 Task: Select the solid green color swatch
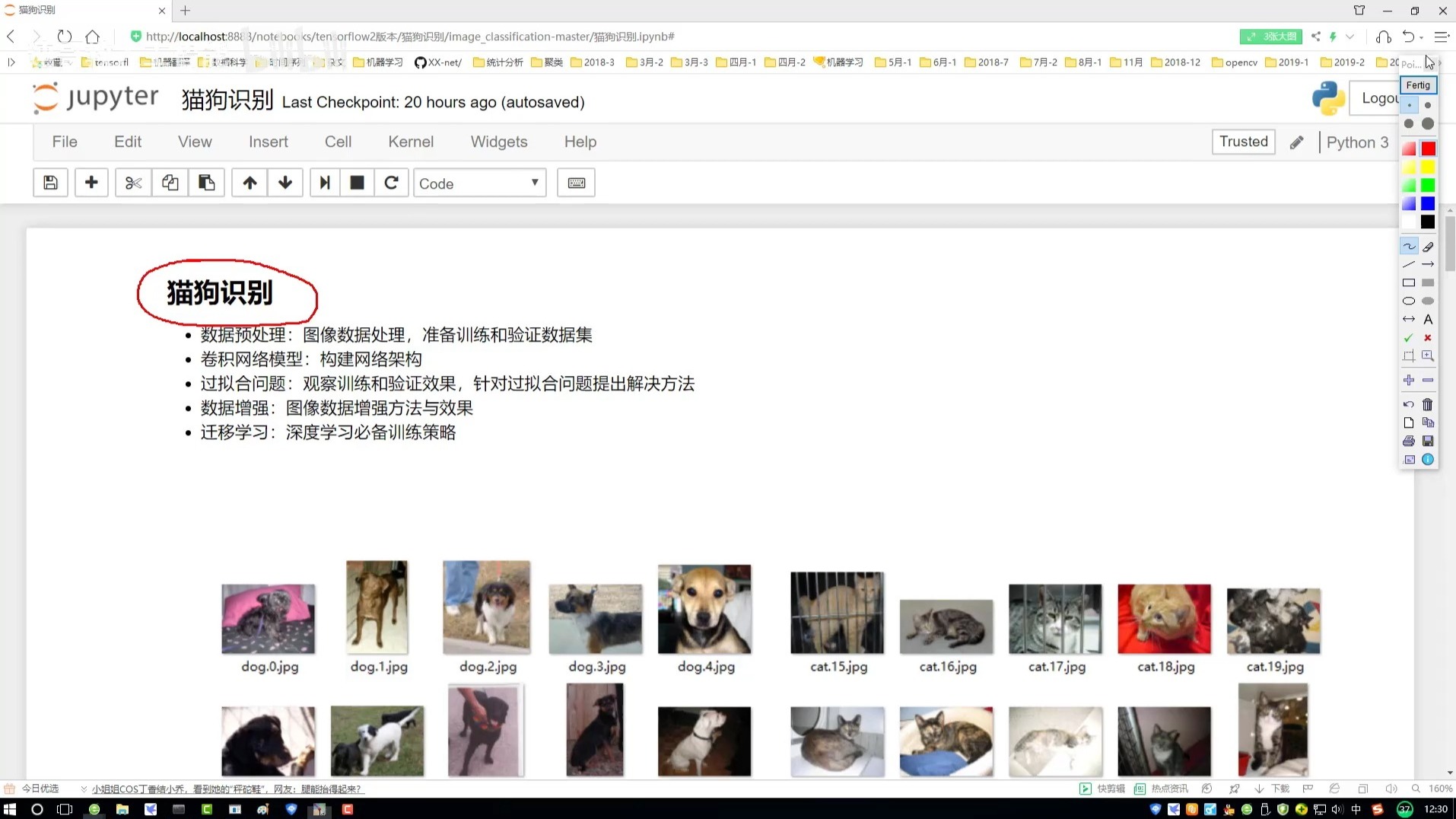[x=1428, y=185]
